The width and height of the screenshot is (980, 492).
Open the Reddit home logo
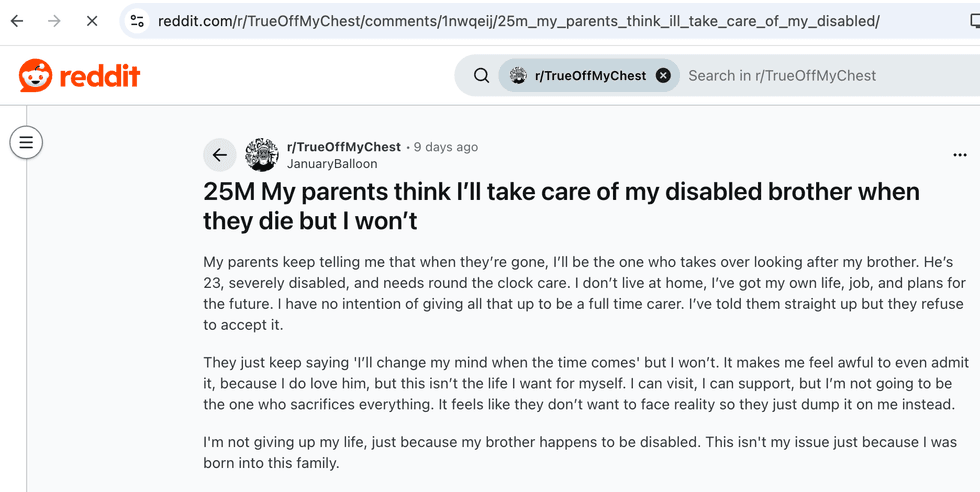point(79,76)
